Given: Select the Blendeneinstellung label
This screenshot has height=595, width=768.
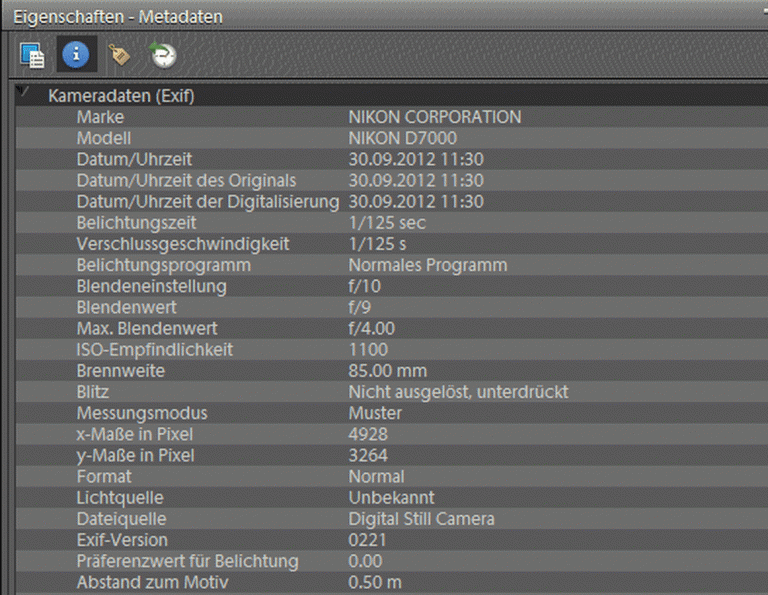Looking at the screenshot, I should point(152,286).
